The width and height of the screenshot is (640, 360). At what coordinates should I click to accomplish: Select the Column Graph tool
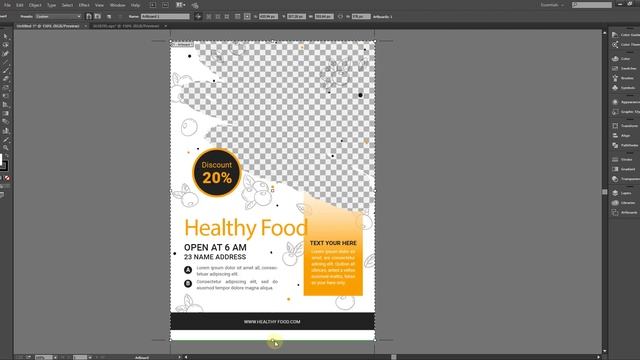pos(6,131)
